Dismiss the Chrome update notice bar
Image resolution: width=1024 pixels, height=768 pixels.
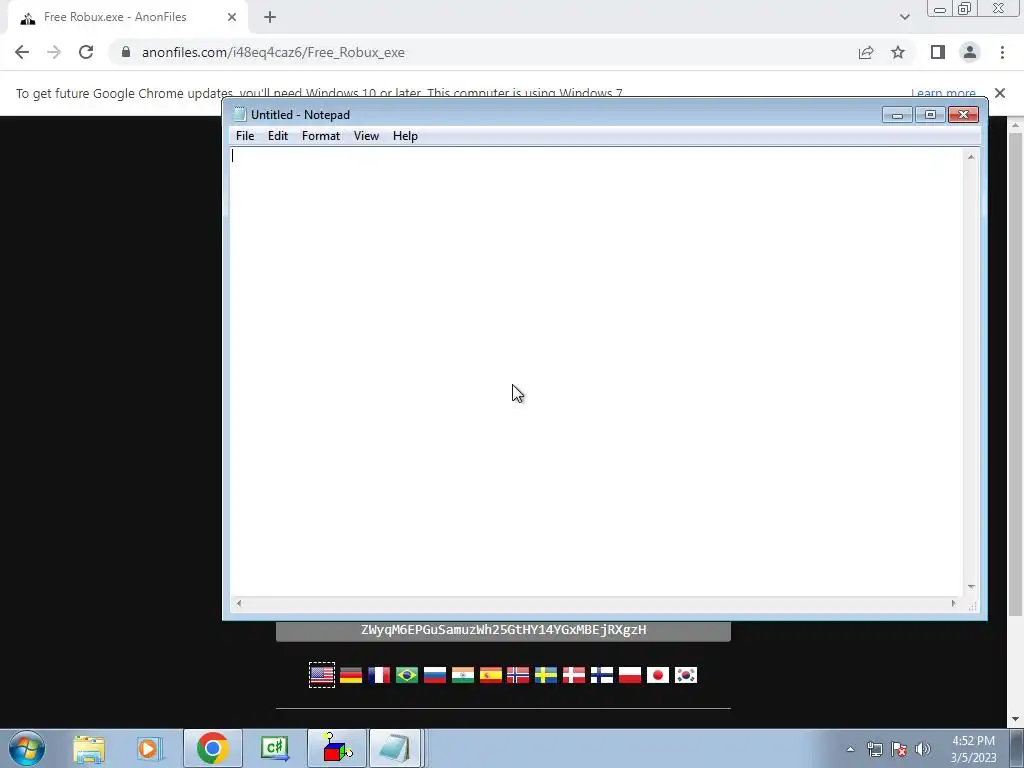pos(1000,93)
